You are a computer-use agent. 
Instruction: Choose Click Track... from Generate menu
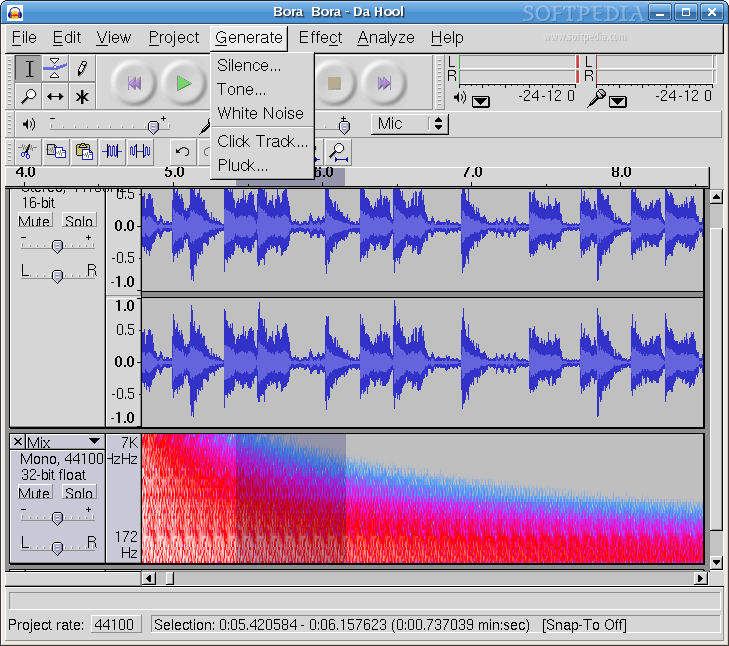click(262, 141)
